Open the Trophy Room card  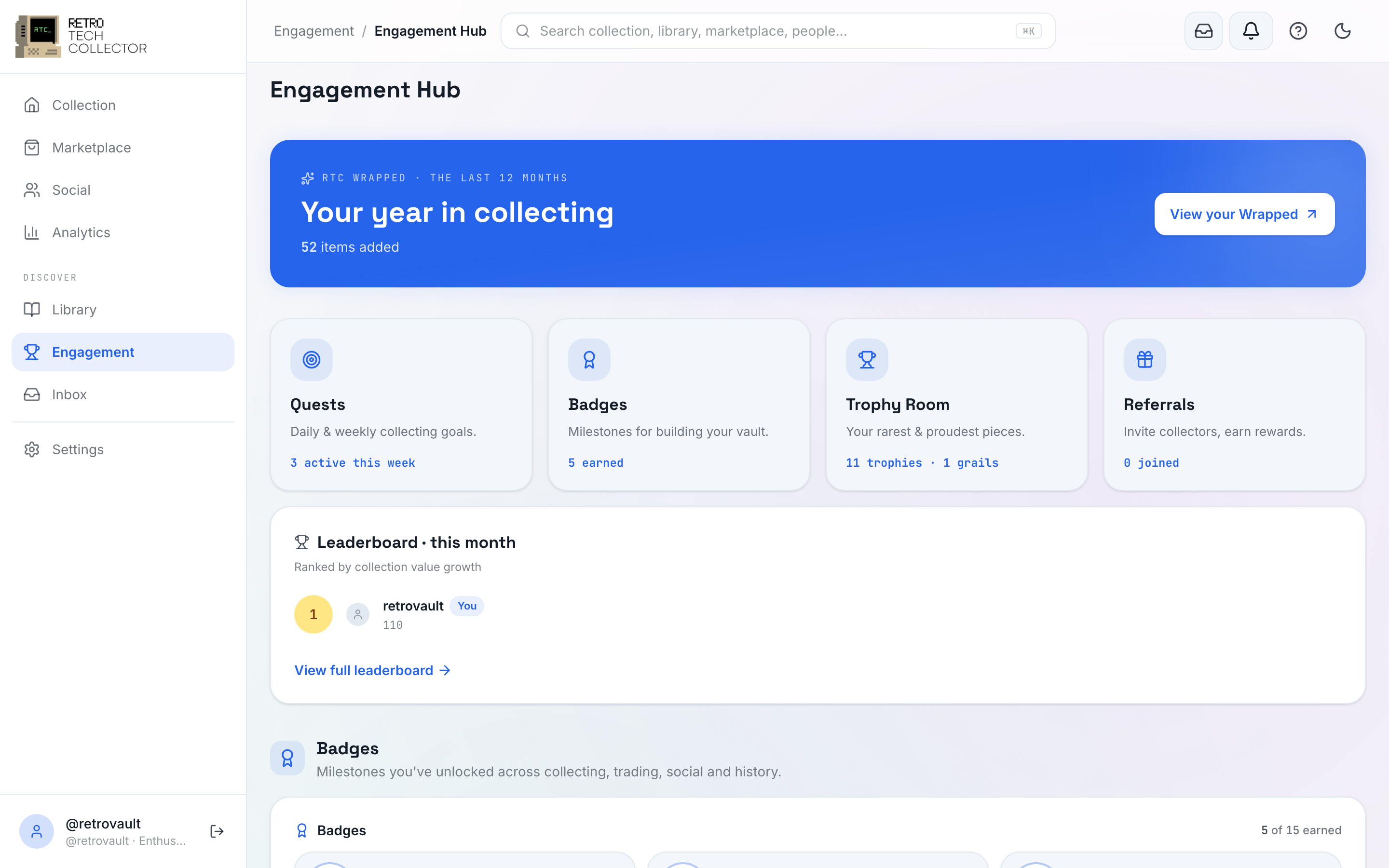[956, 405]
